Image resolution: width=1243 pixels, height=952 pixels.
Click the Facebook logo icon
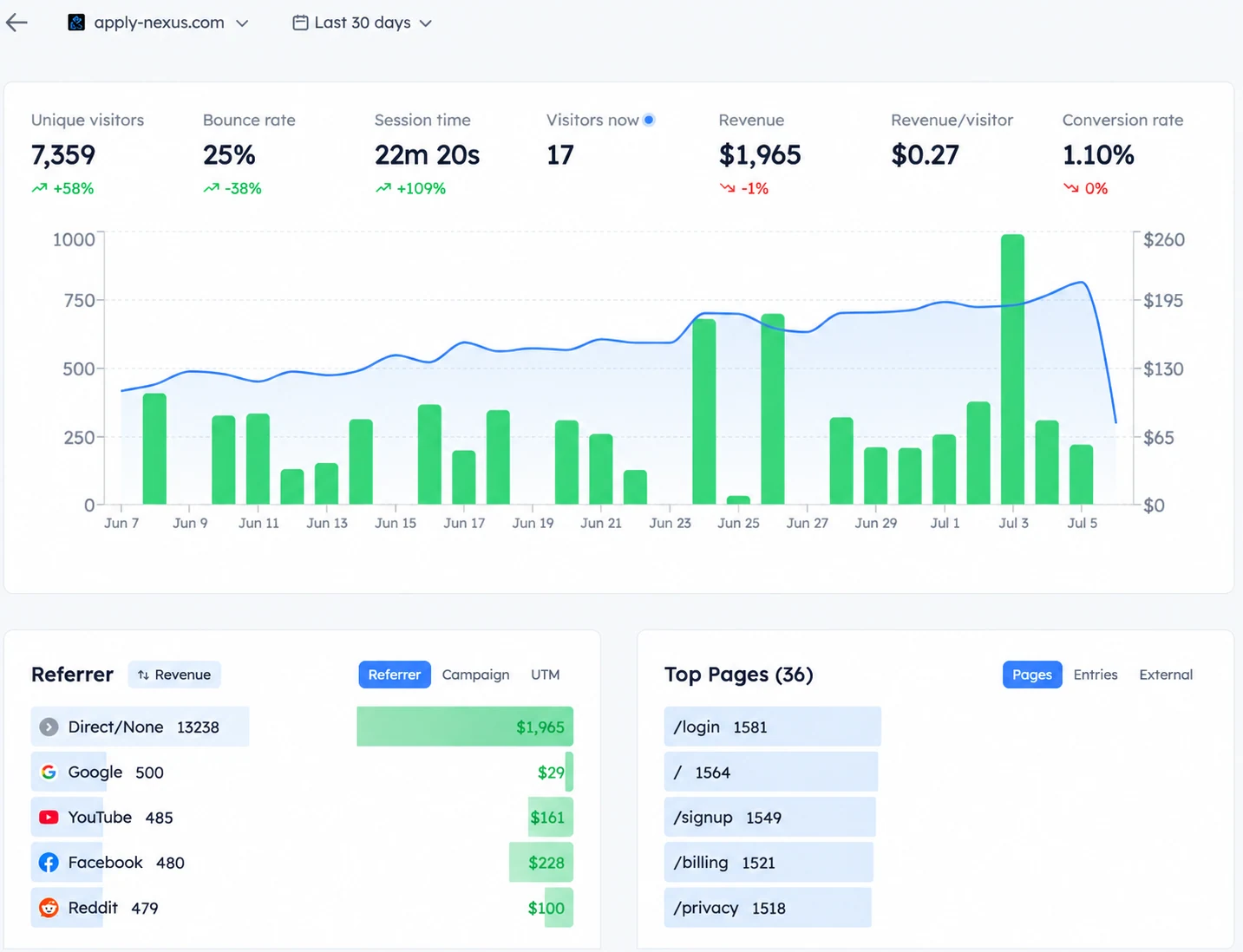point(49,863)
